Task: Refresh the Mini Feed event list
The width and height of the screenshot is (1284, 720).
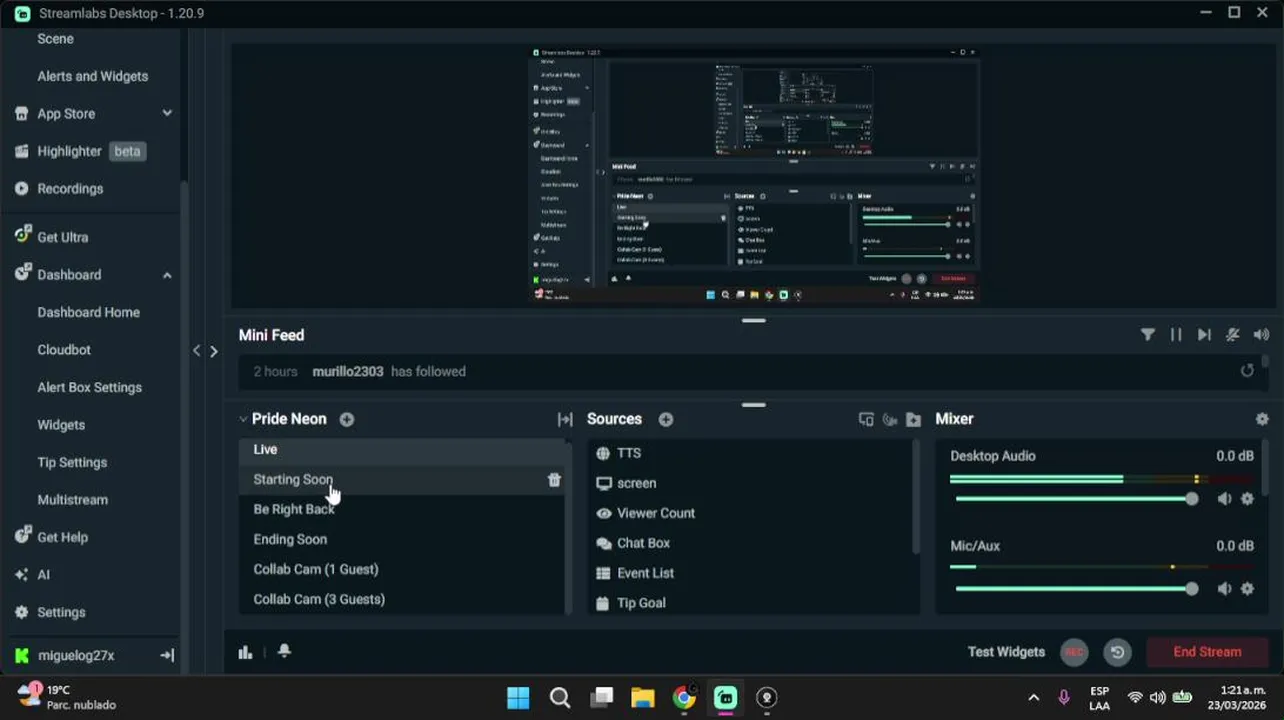Action: (x=1247, y=371)
